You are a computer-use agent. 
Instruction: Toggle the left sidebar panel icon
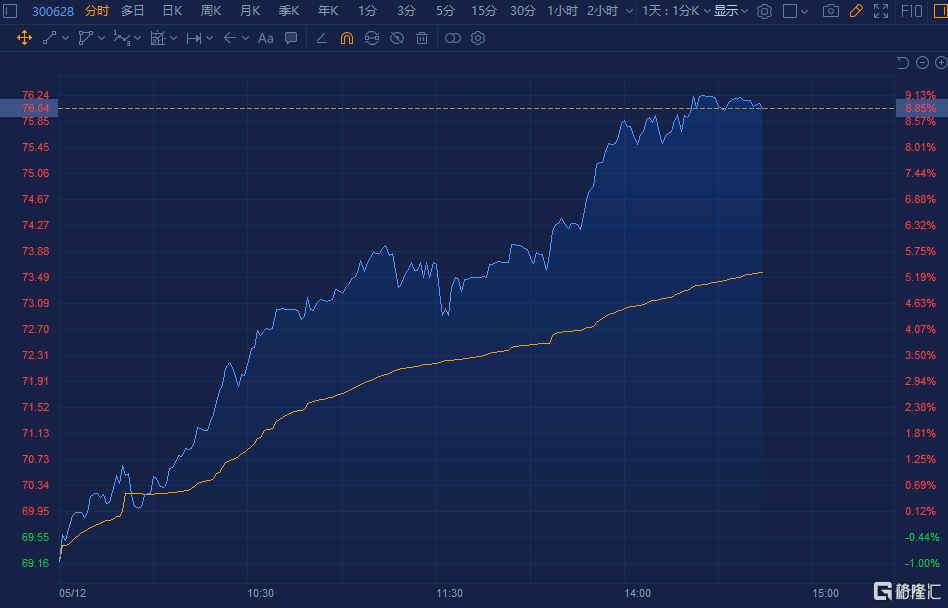[10, 11]
